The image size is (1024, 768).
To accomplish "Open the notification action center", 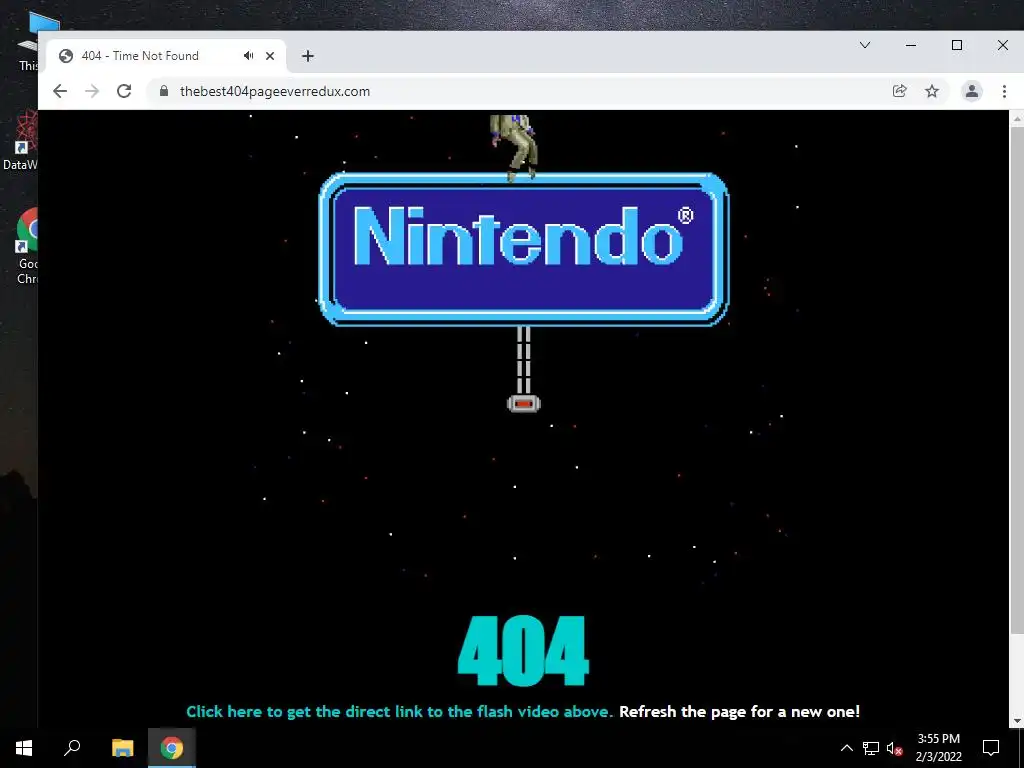I will click(x=991, y=748).
